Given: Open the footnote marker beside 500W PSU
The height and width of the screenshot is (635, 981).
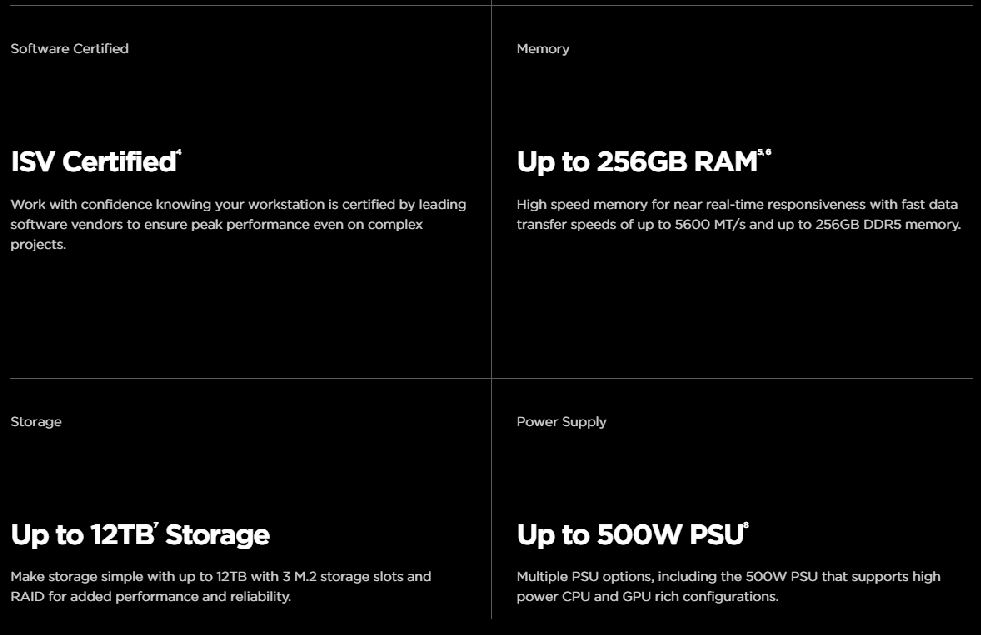Looking at the screenshot, I should click(746, 524).
